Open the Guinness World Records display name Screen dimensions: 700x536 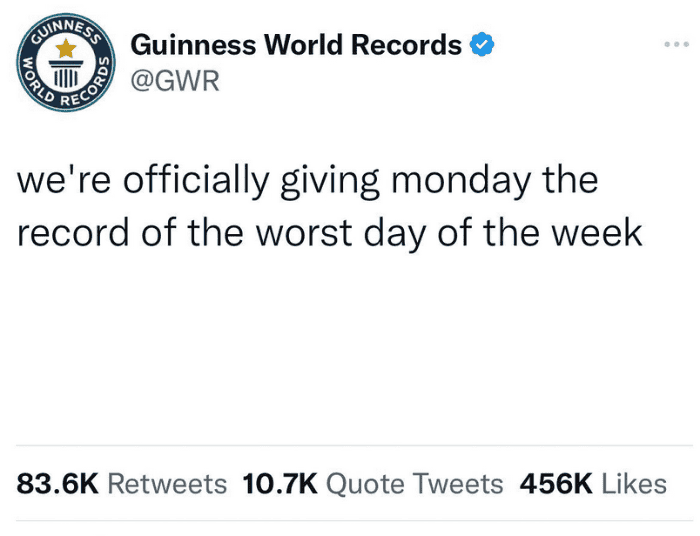(x=296, y=45)
